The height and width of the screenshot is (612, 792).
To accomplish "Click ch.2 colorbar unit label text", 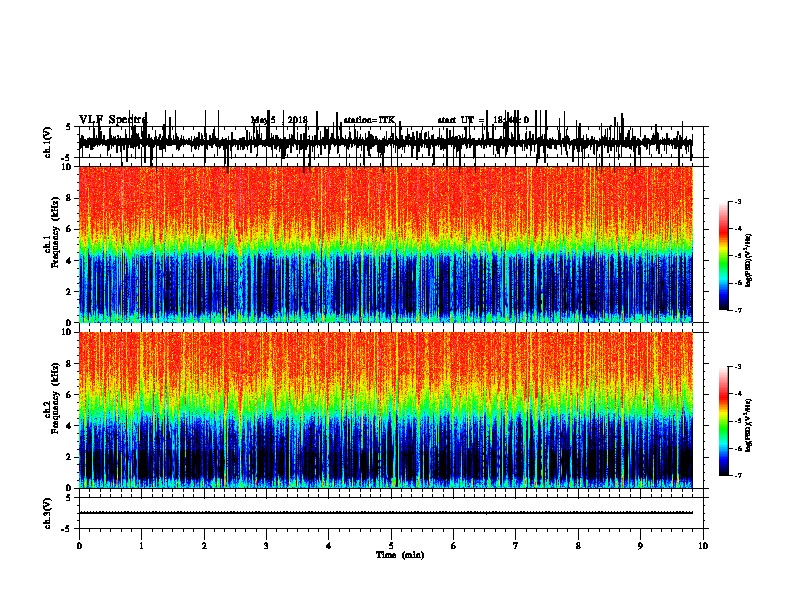I will pos(749,425).
